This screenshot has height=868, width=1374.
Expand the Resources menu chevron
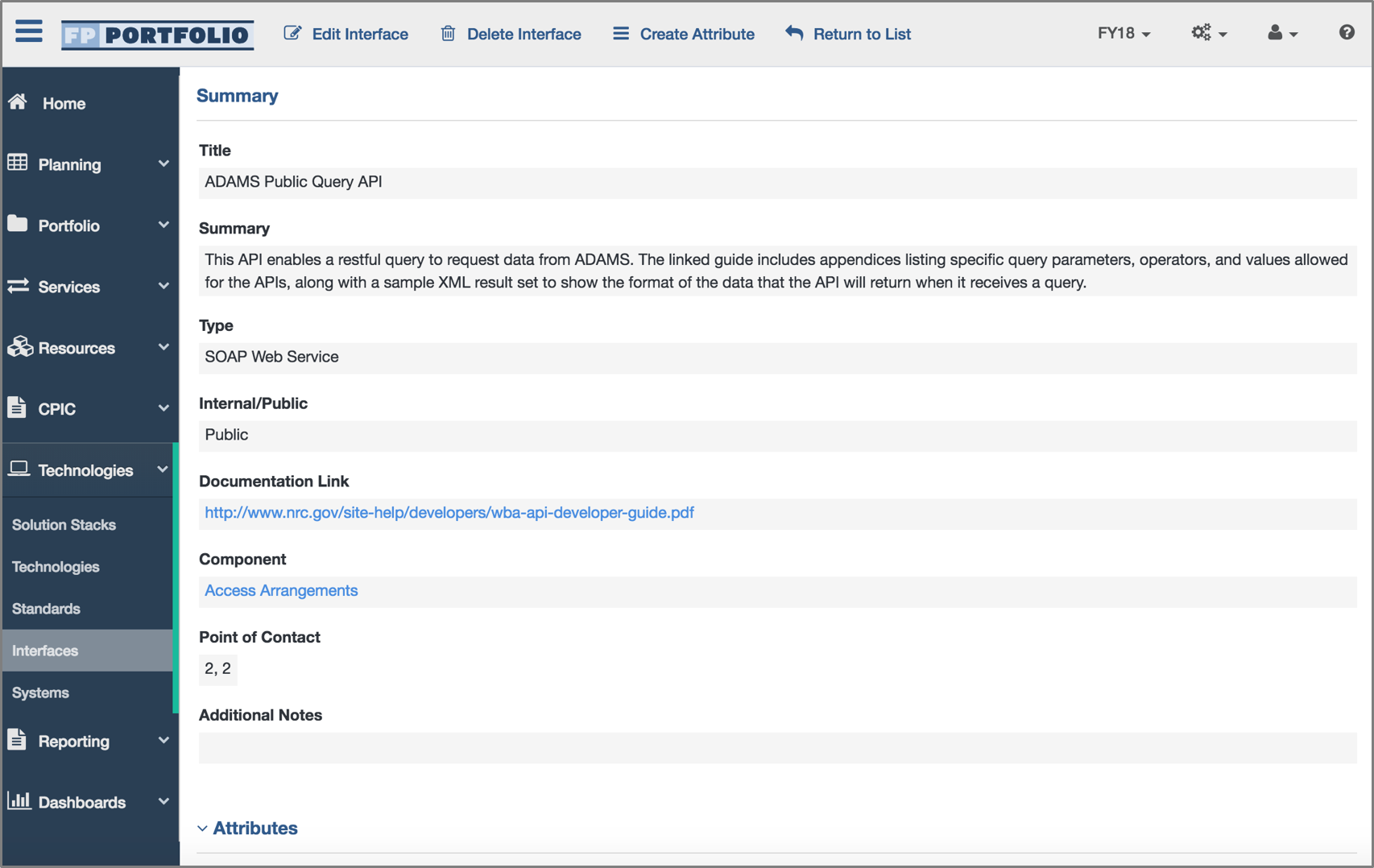(163, 347)
